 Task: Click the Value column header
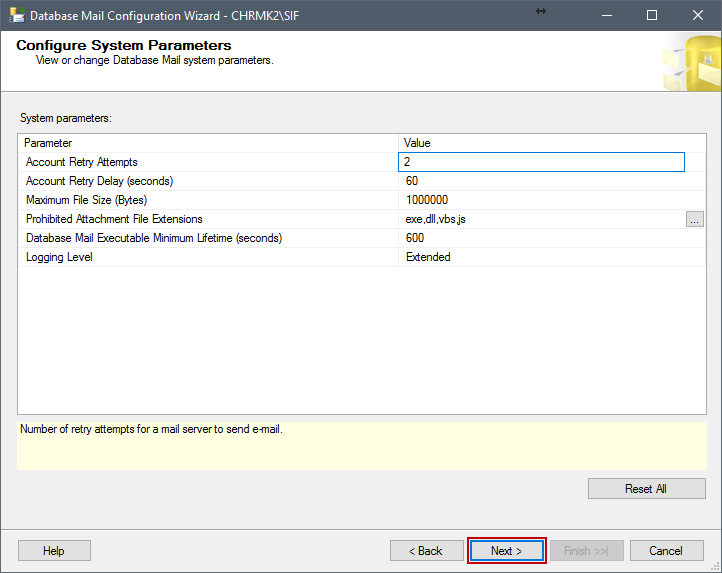(552, 143)
